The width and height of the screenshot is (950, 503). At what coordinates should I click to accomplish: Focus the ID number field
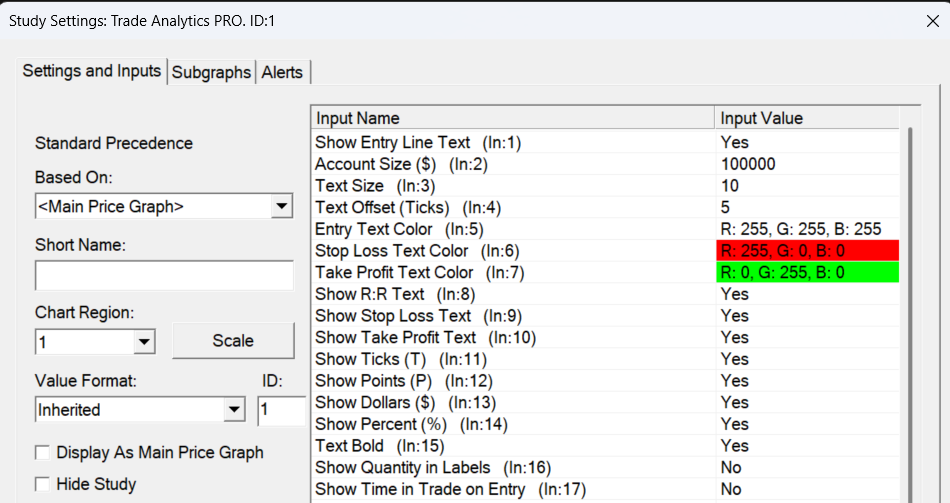click(280, 409)
